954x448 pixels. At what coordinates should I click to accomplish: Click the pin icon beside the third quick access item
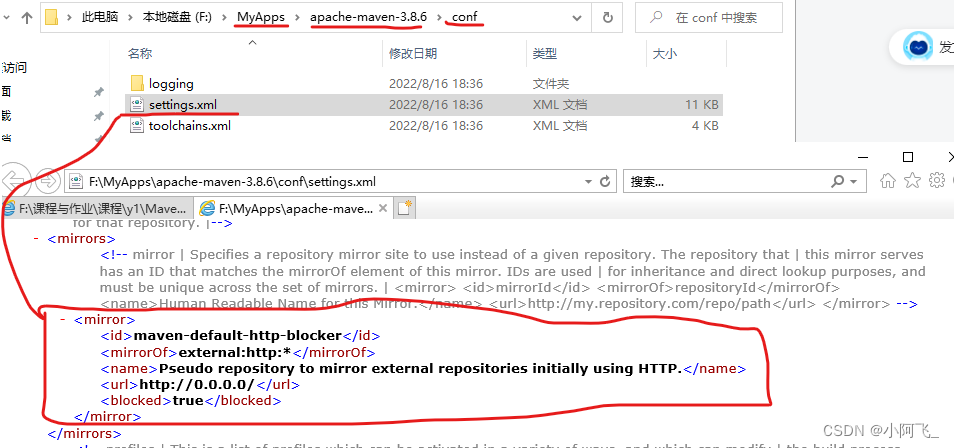(99, 139)
